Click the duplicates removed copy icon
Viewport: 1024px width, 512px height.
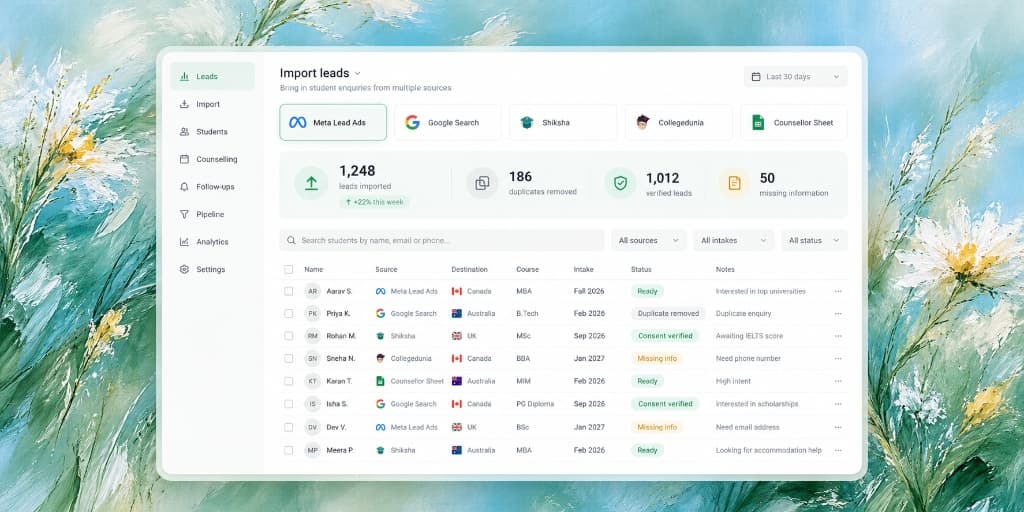pyautogui.click(x=482, y=184)
